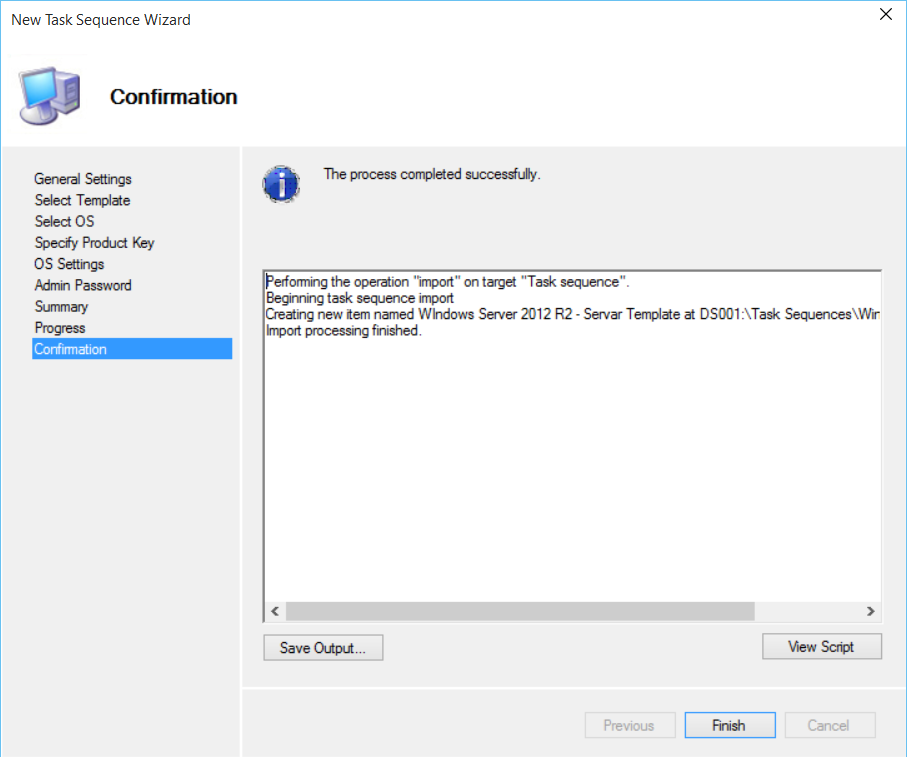Select OS Settings in the sidebar

pos(69,264)
